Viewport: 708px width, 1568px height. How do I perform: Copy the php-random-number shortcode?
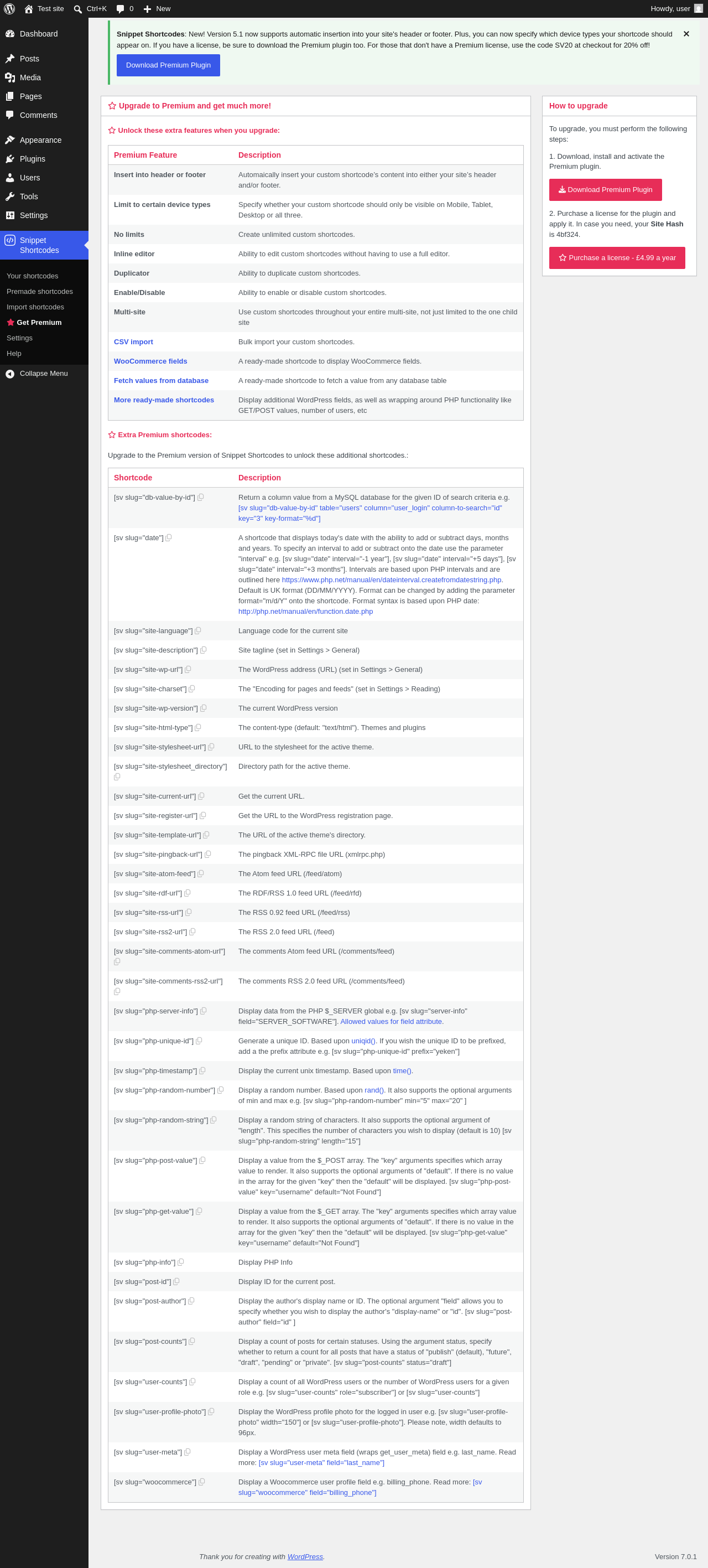[x=221, y=1090]
